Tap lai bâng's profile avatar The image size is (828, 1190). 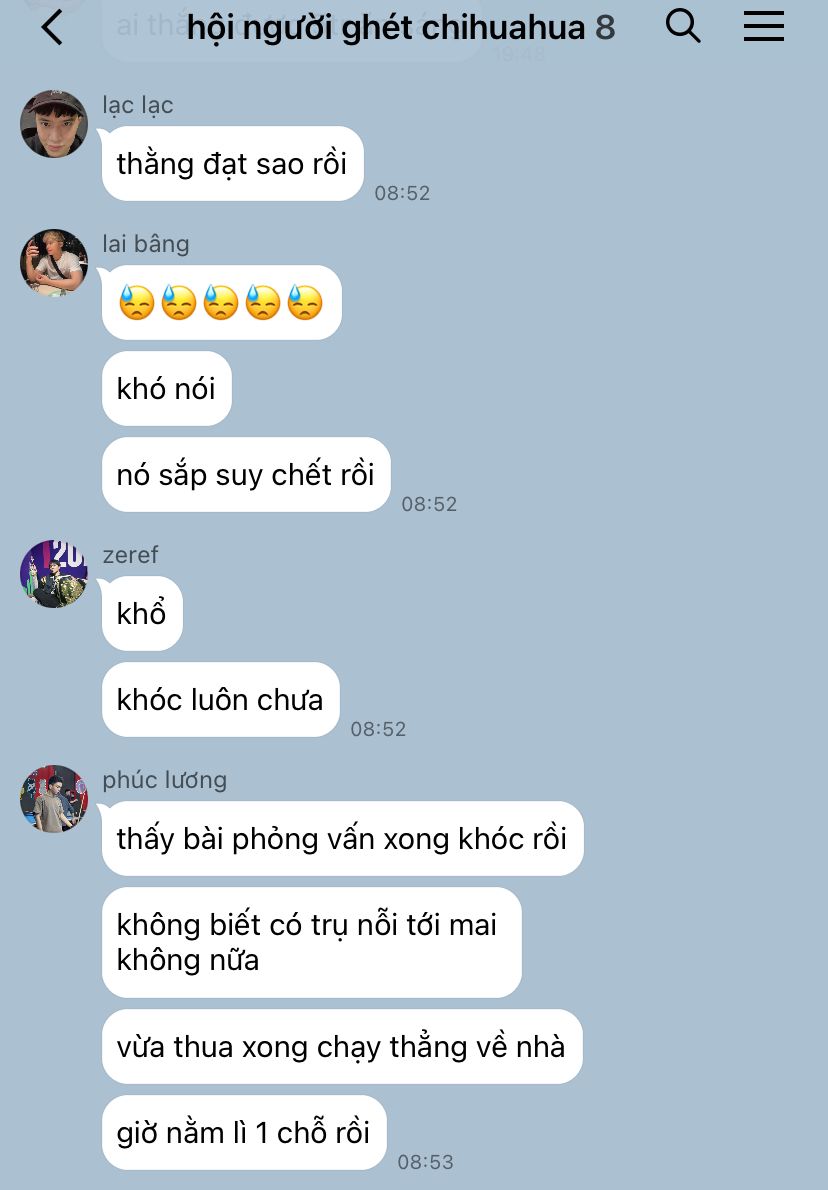(x=54, y=263)
